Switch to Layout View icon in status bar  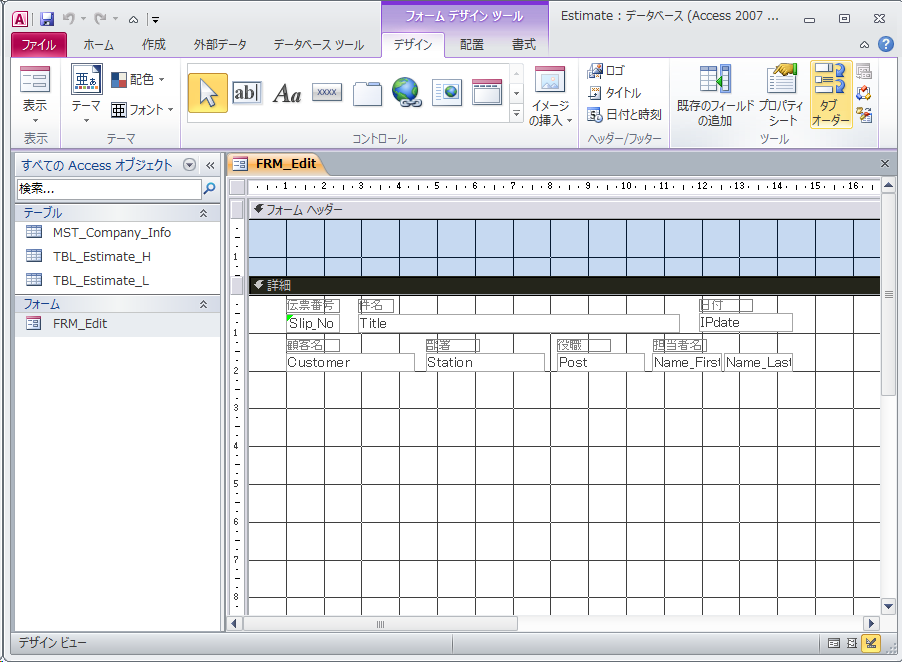pos(852,643)
